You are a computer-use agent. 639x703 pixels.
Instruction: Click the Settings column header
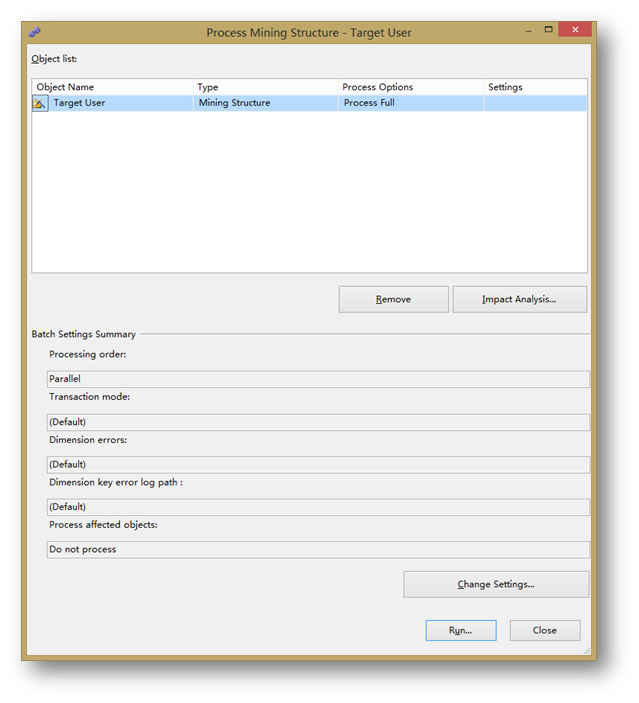tap(535, 87)
